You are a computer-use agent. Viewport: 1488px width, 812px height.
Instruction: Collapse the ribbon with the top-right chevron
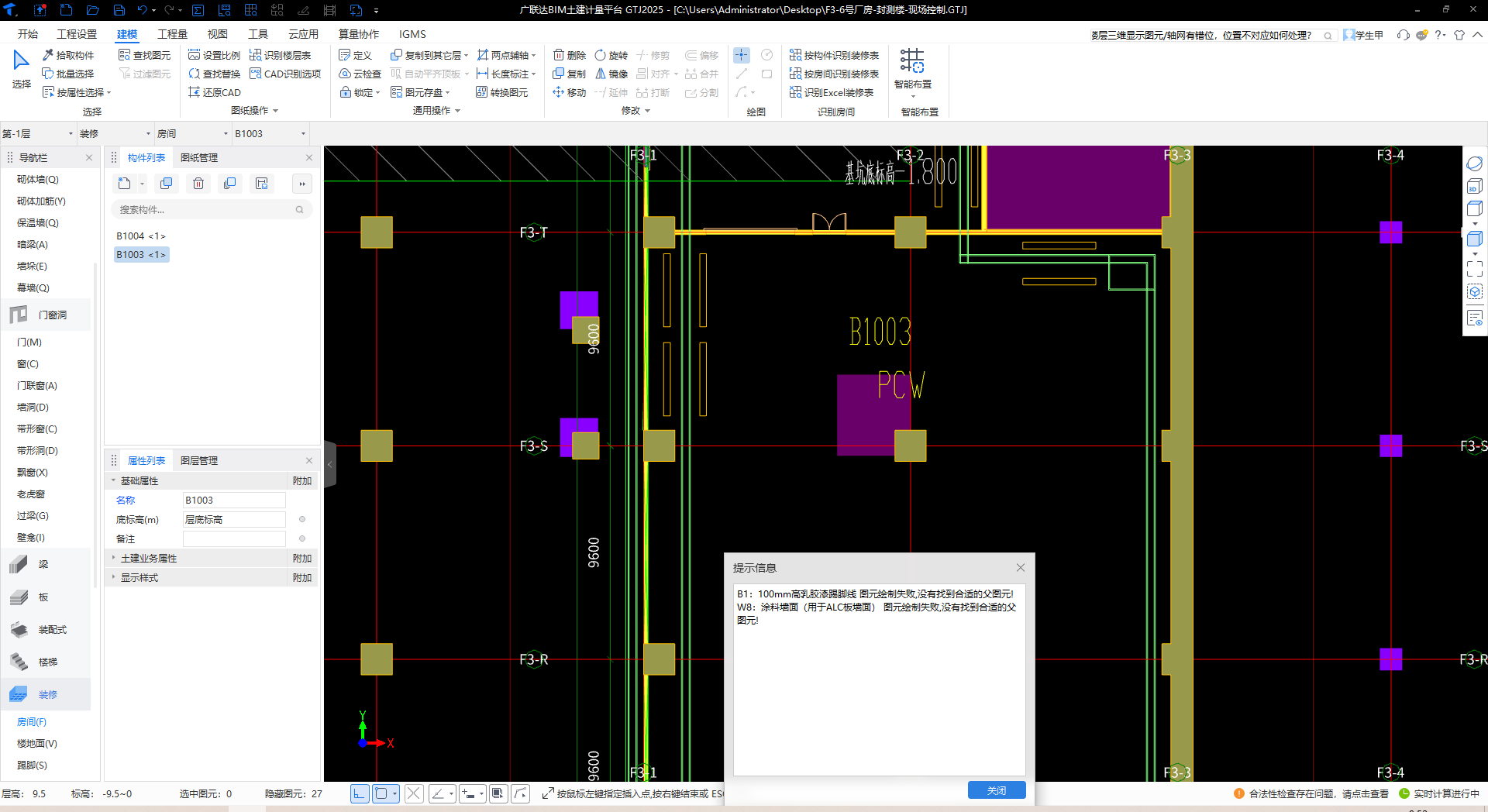pos(1477,35)
